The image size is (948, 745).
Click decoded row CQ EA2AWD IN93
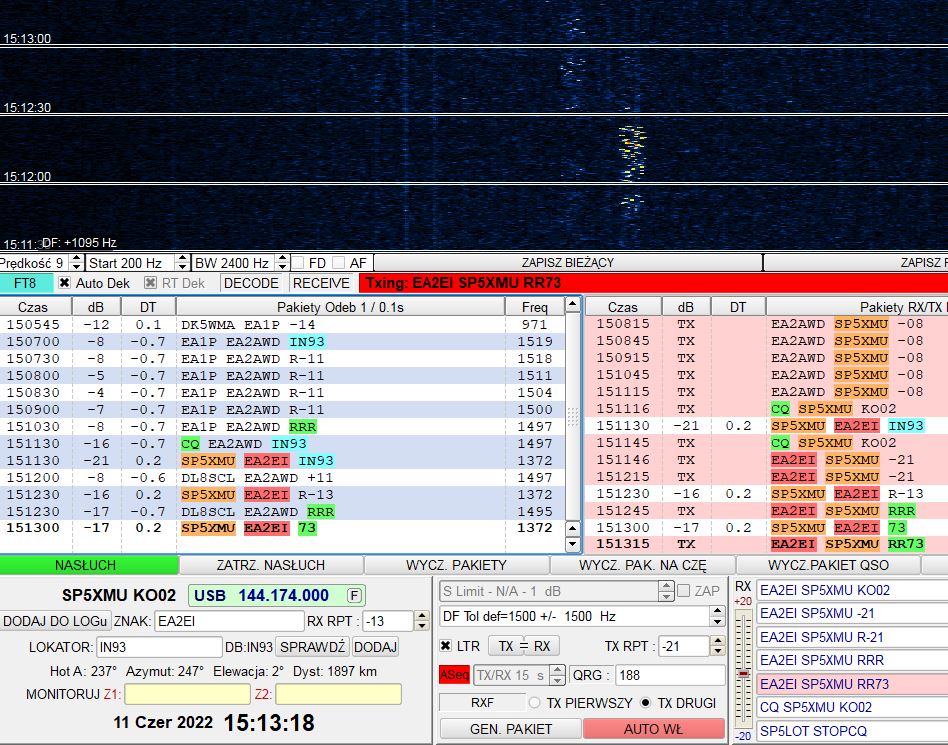pos(282,444)
